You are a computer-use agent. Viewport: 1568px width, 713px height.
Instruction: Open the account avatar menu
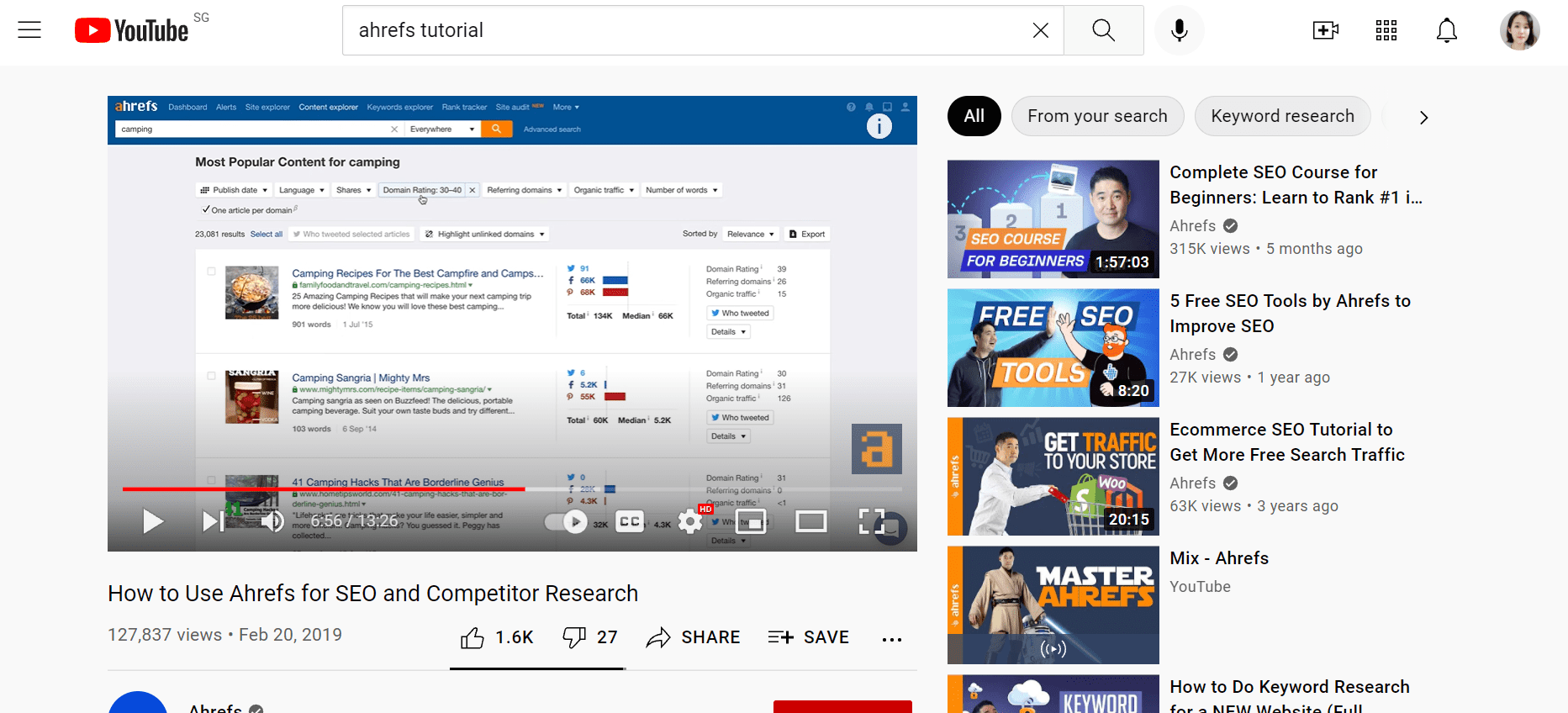coord(1519,30)
